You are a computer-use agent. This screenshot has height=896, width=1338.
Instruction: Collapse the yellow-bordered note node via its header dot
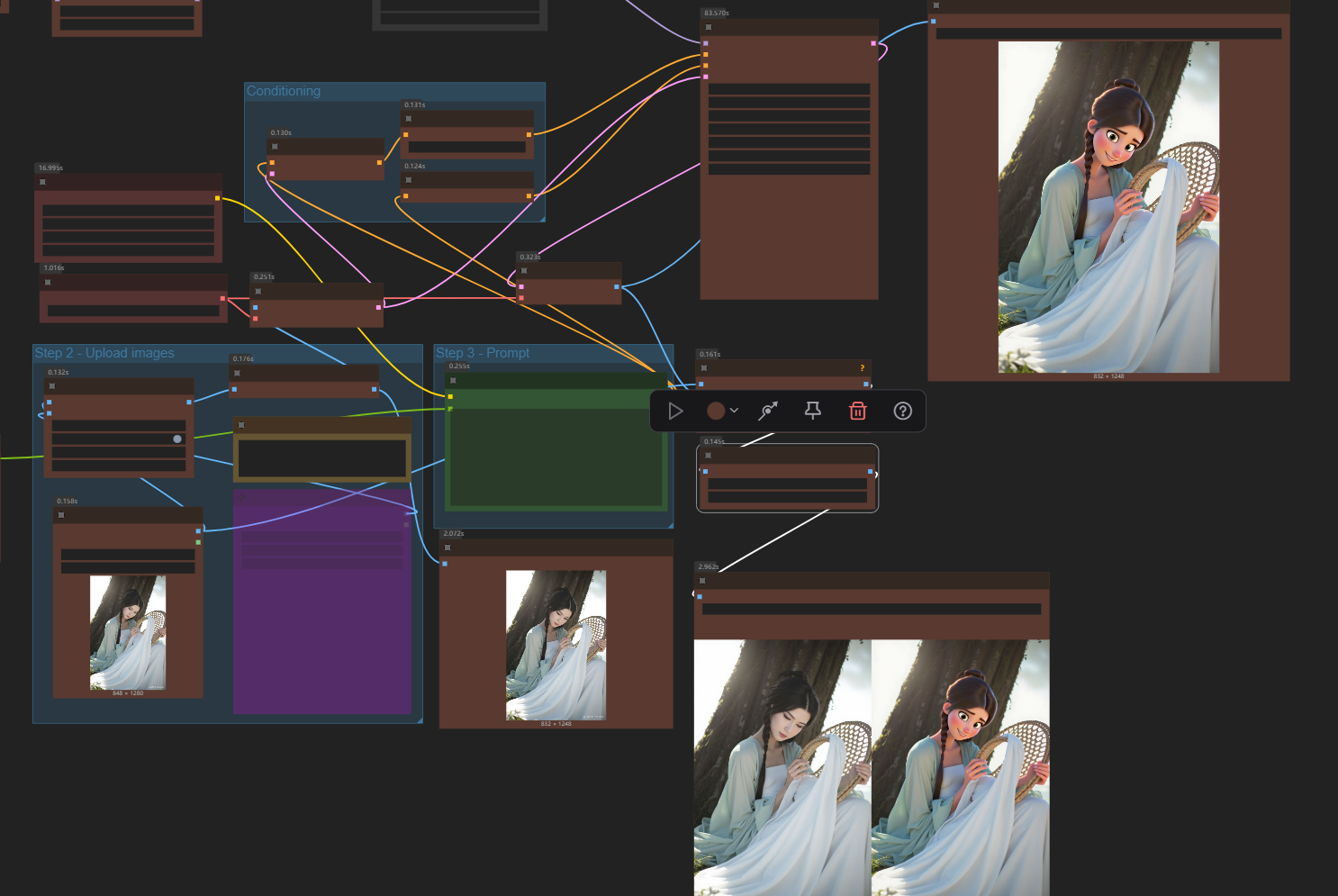click(241, 425)
